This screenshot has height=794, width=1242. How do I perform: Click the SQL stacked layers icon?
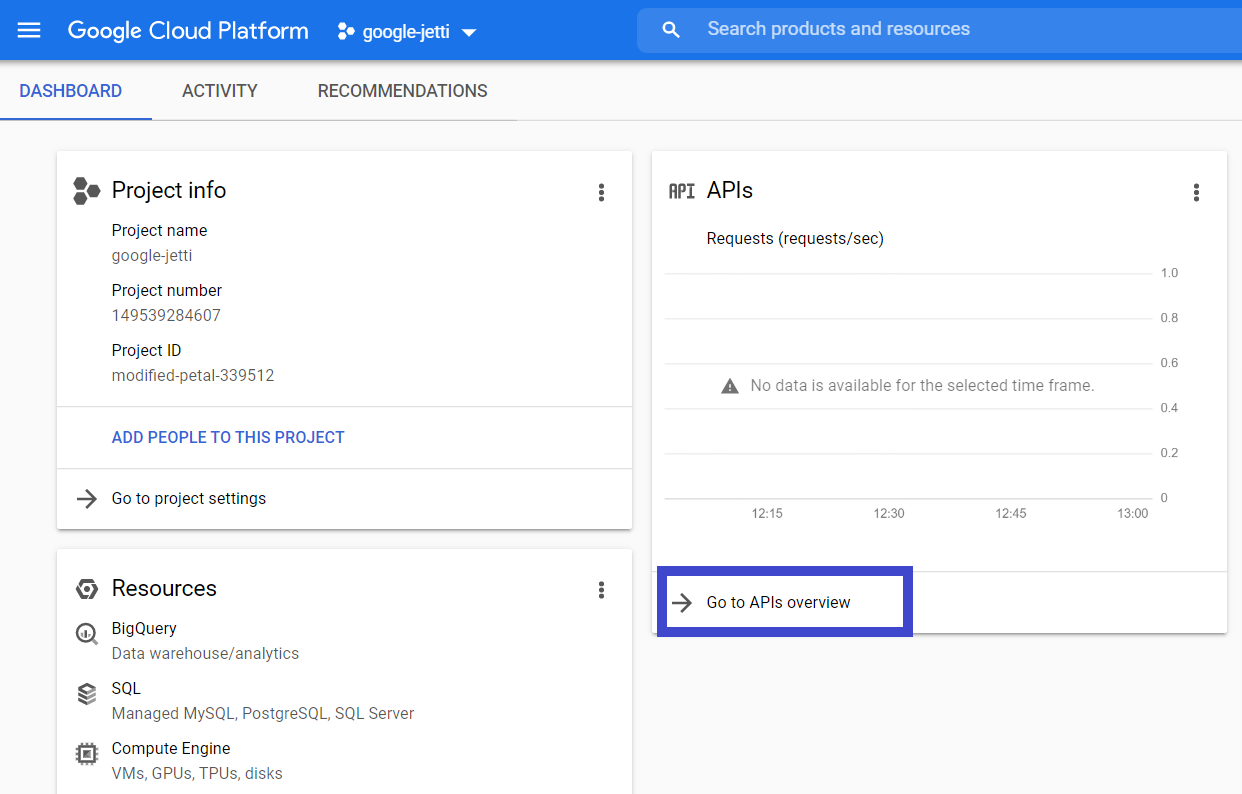tap(87, 693)
